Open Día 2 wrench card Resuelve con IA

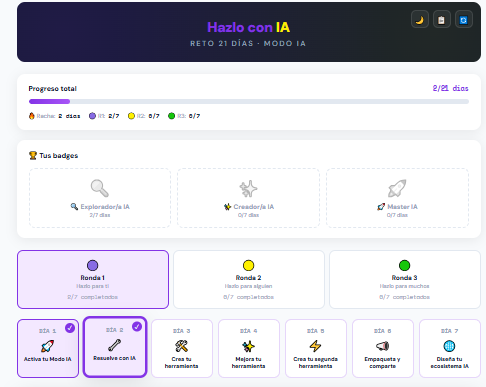click(x=115, y=347)
